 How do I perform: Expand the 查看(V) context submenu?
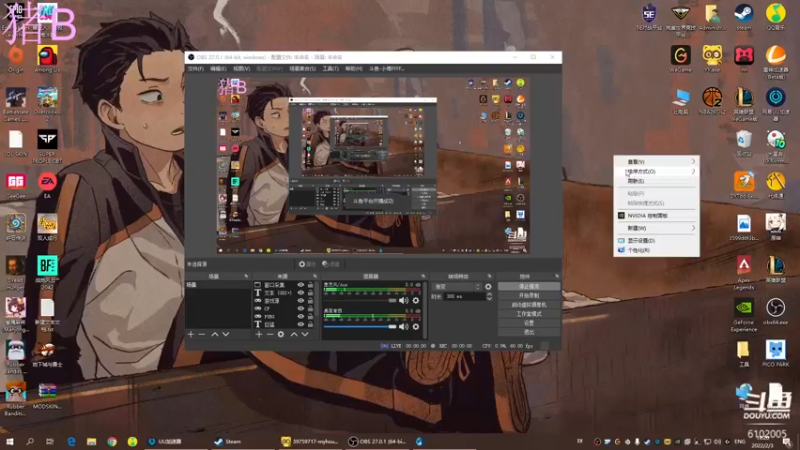tap(657, 162)
